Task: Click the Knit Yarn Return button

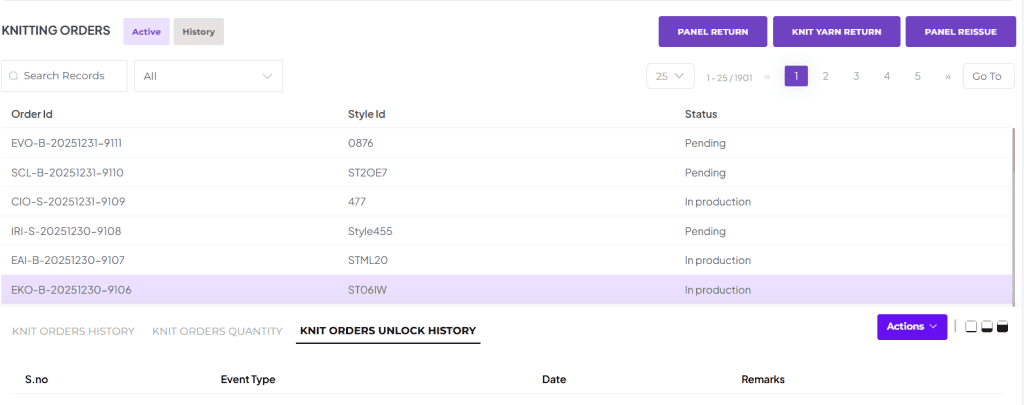Action: coord(836,32)
